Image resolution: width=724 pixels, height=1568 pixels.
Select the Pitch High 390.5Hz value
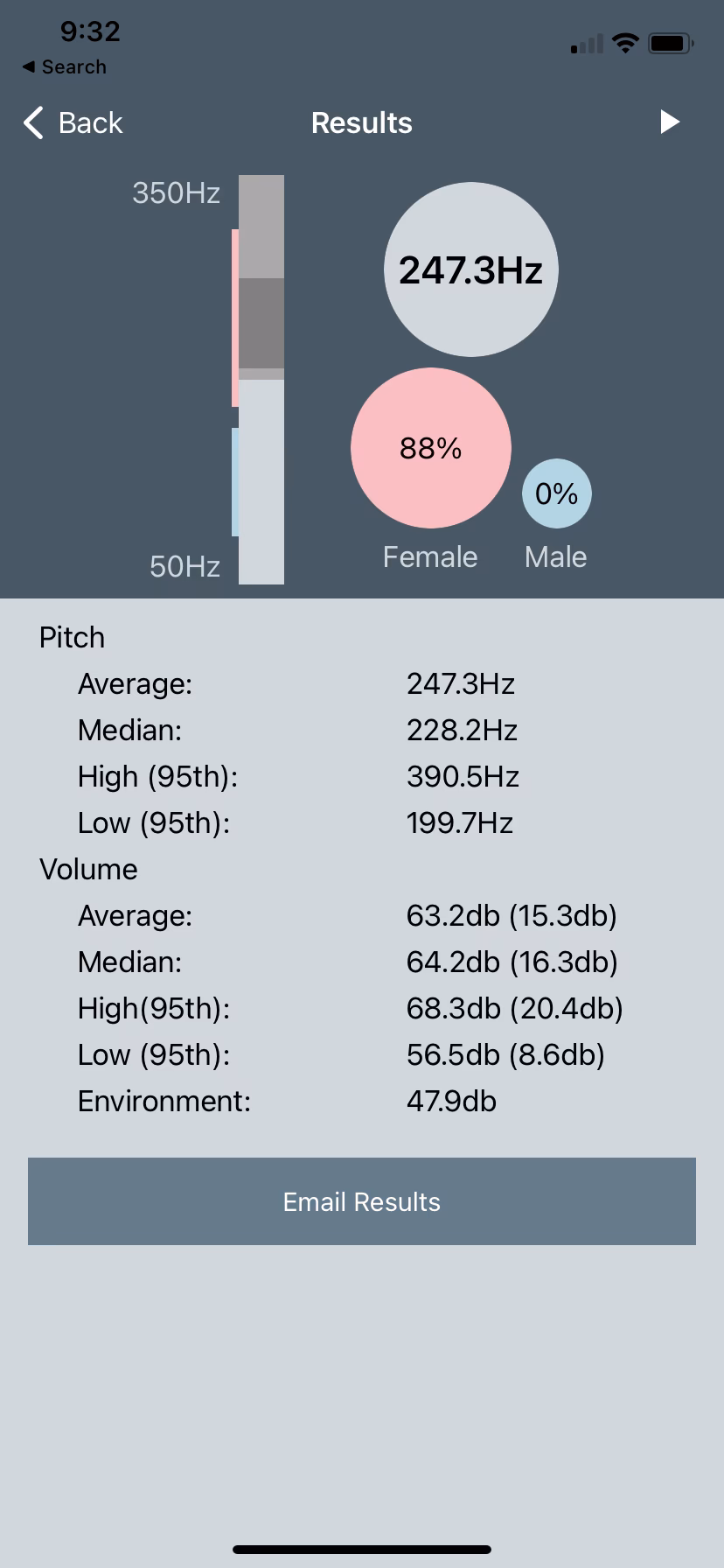pos(463,776)
